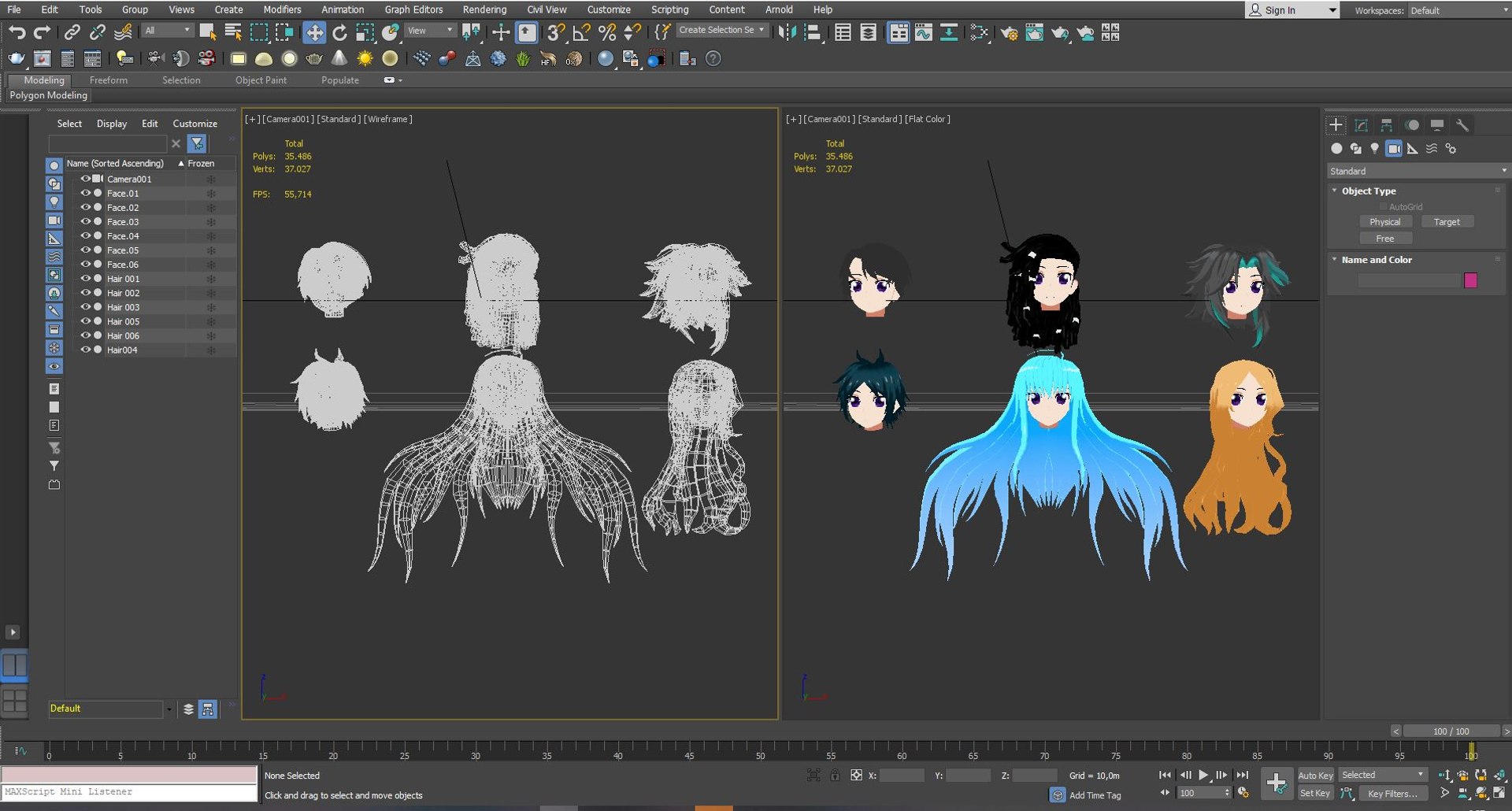Activate the Select and Move tool
This screenshot has width=1512, height=811.
[x=314, y=32]
